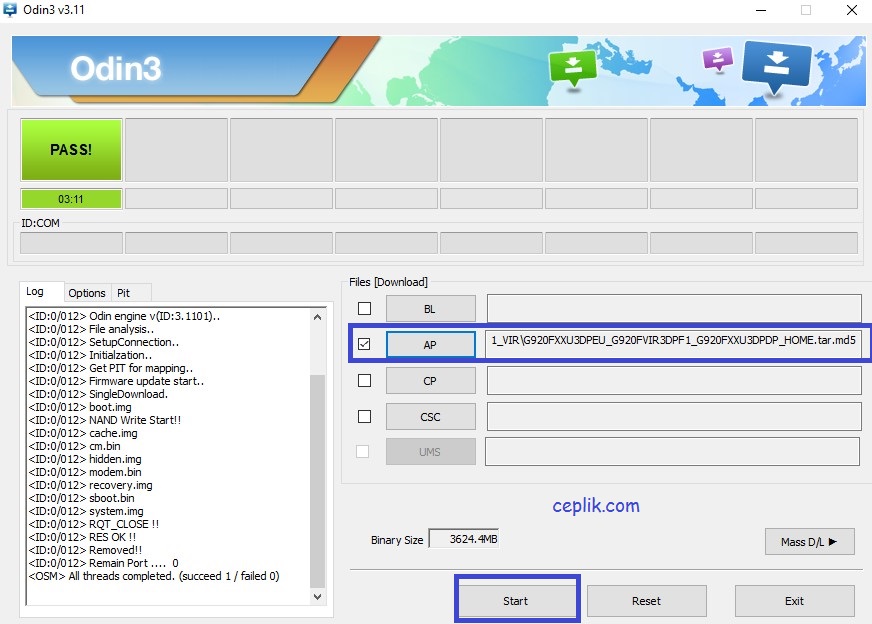872x624 pixels.
Task: Click the CP file path field
Action: 674,381
